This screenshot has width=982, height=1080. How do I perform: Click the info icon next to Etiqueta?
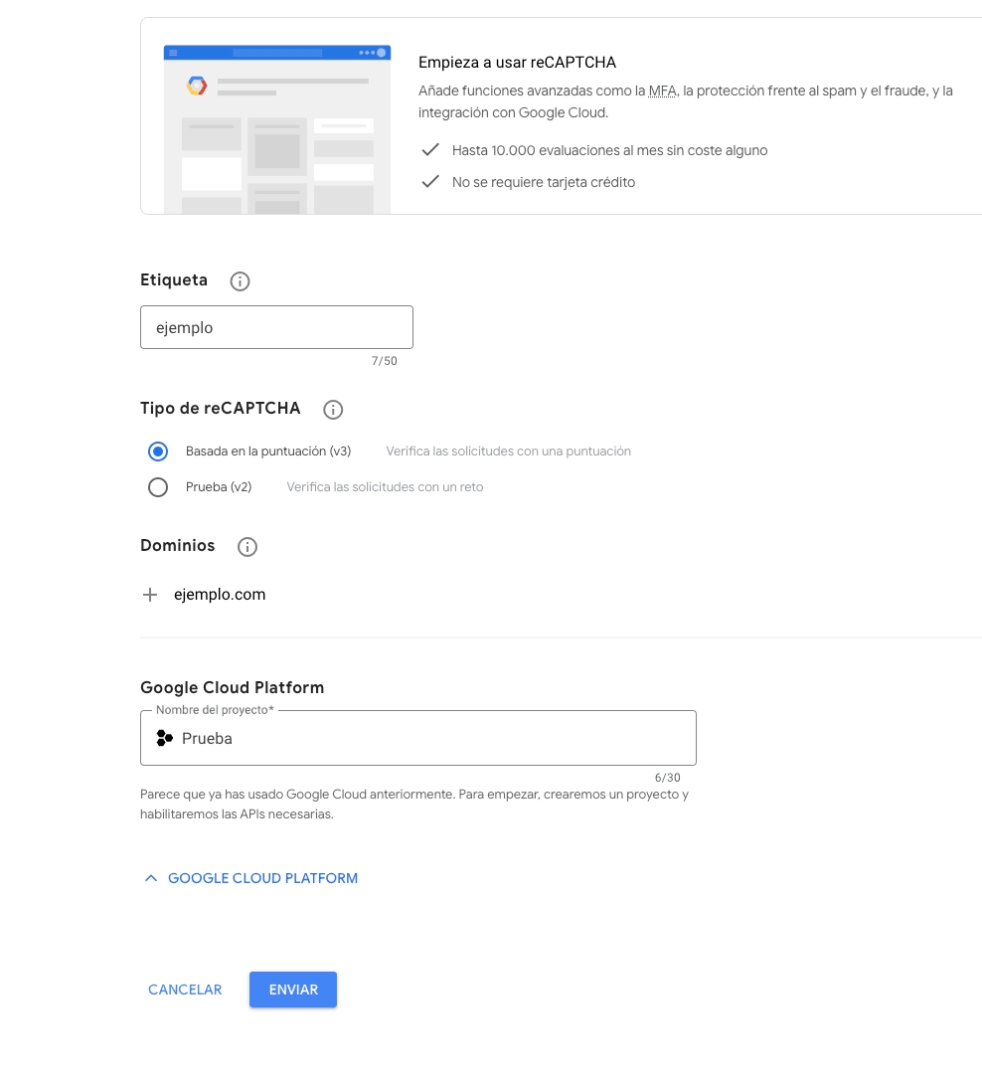coord(240,281)
